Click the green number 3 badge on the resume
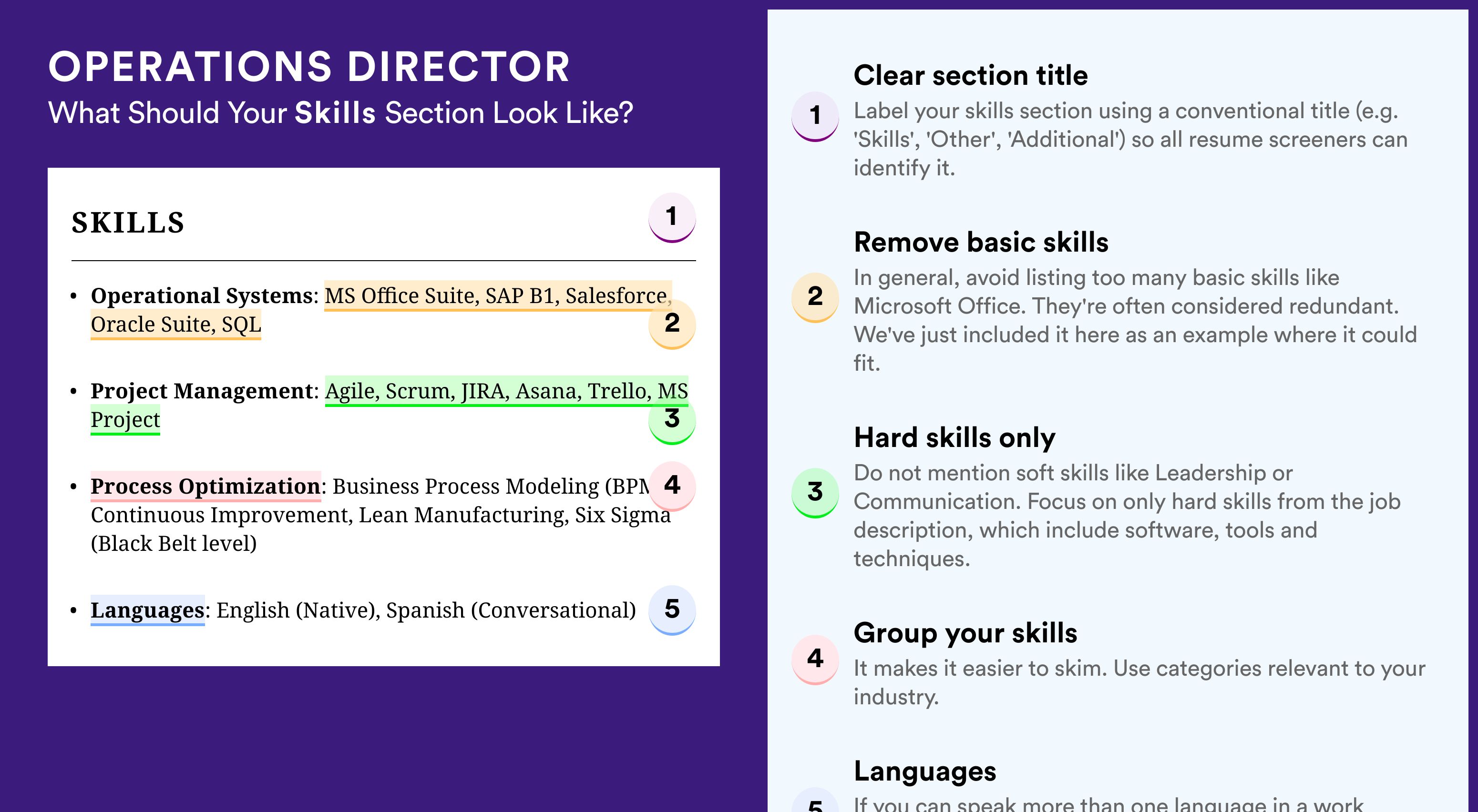Screen dimensions: 1478x812 tap(672, 419)
